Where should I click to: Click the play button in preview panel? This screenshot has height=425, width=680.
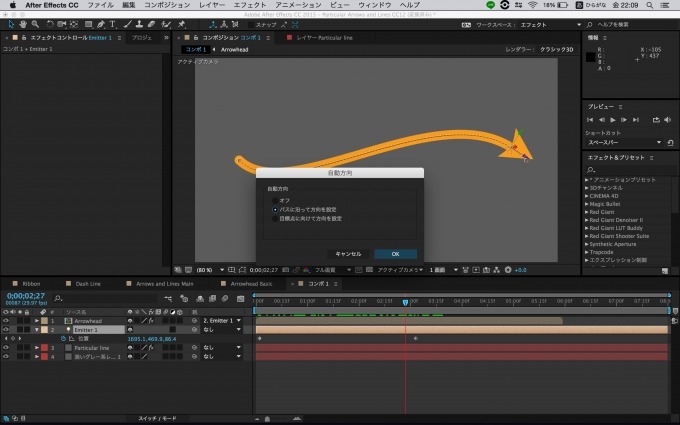(612, 119)
